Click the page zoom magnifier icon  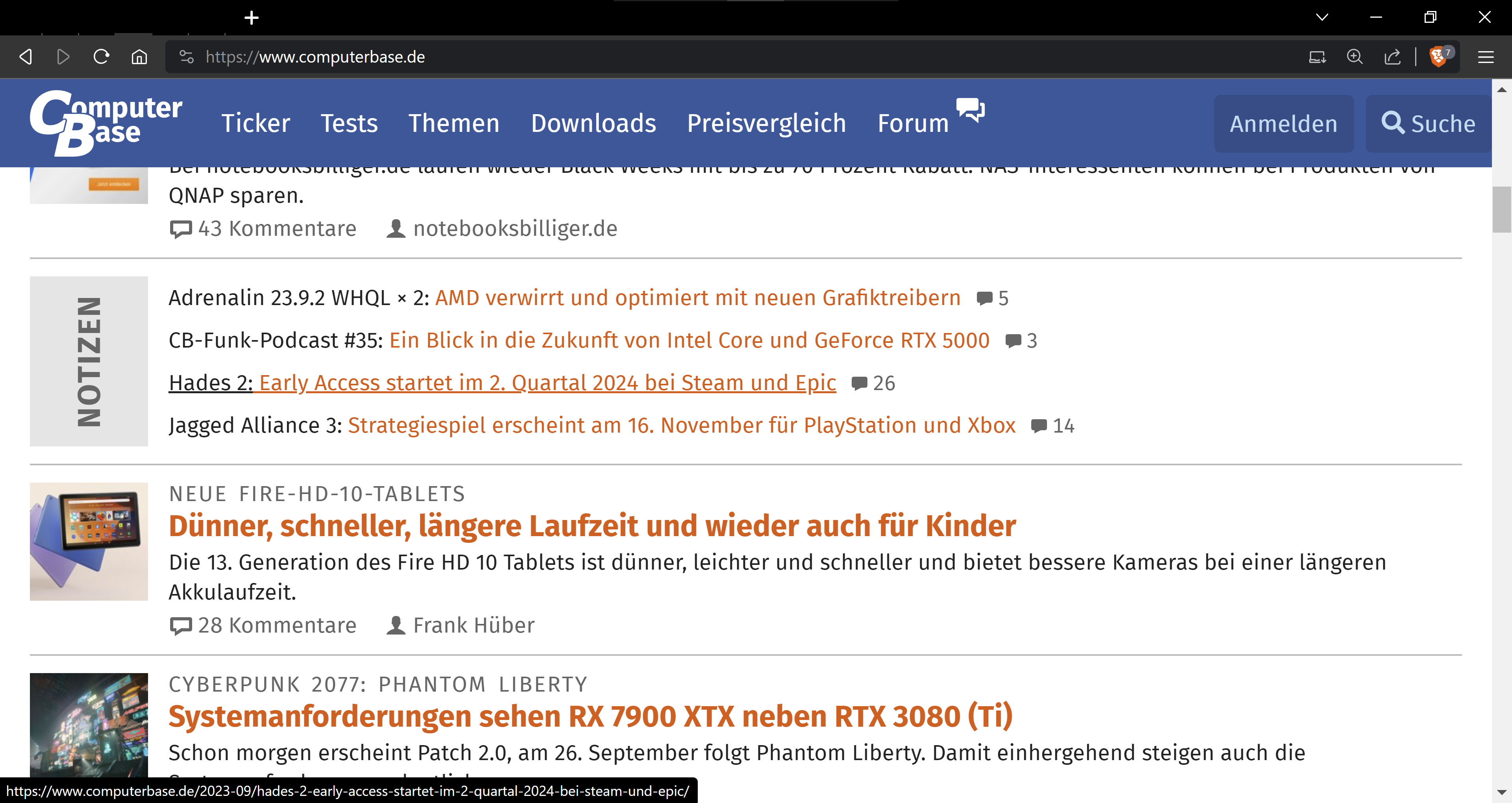pos(1354,57)
